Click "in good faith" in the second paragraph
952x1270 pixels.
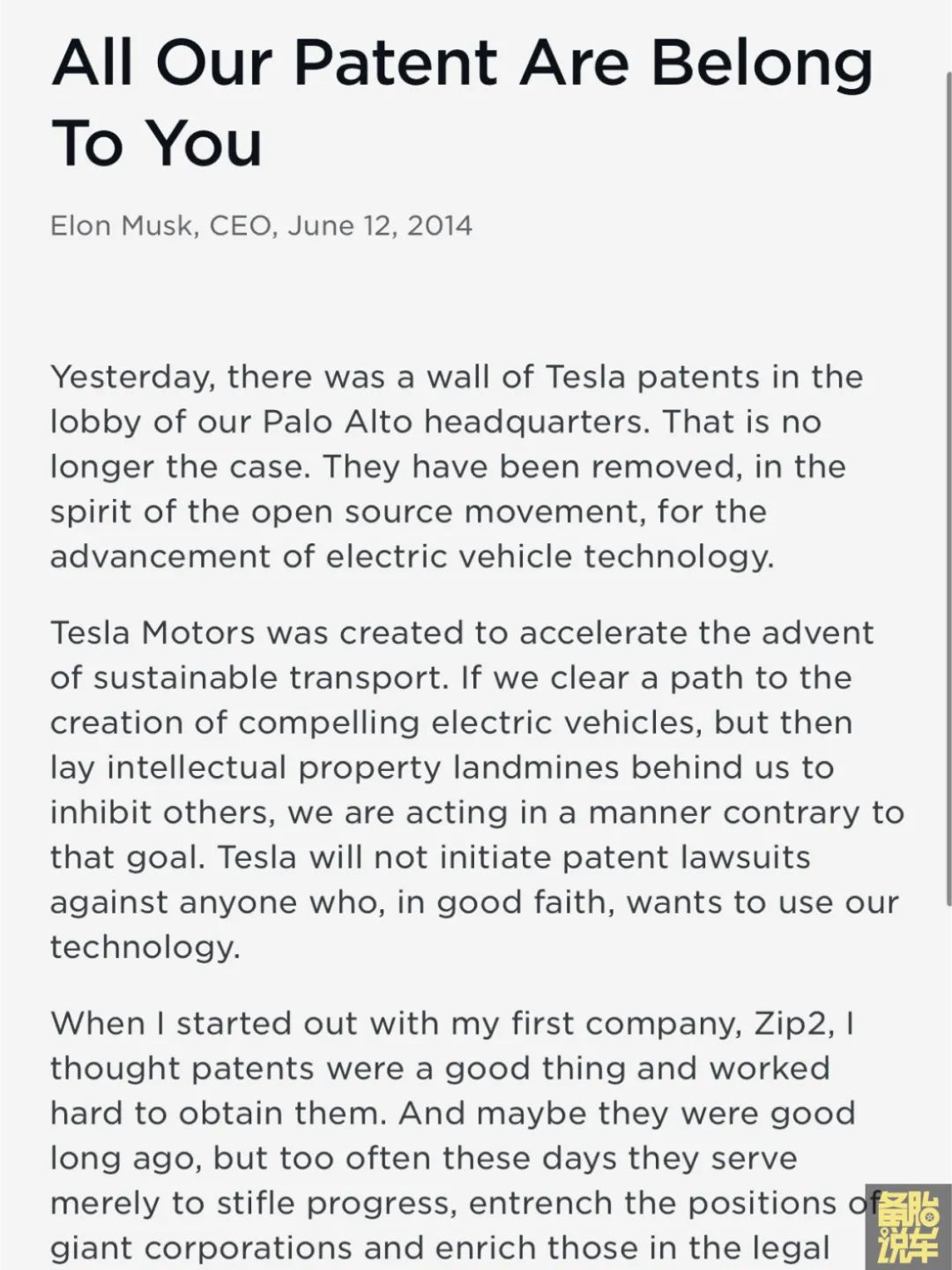click(505, 903)
